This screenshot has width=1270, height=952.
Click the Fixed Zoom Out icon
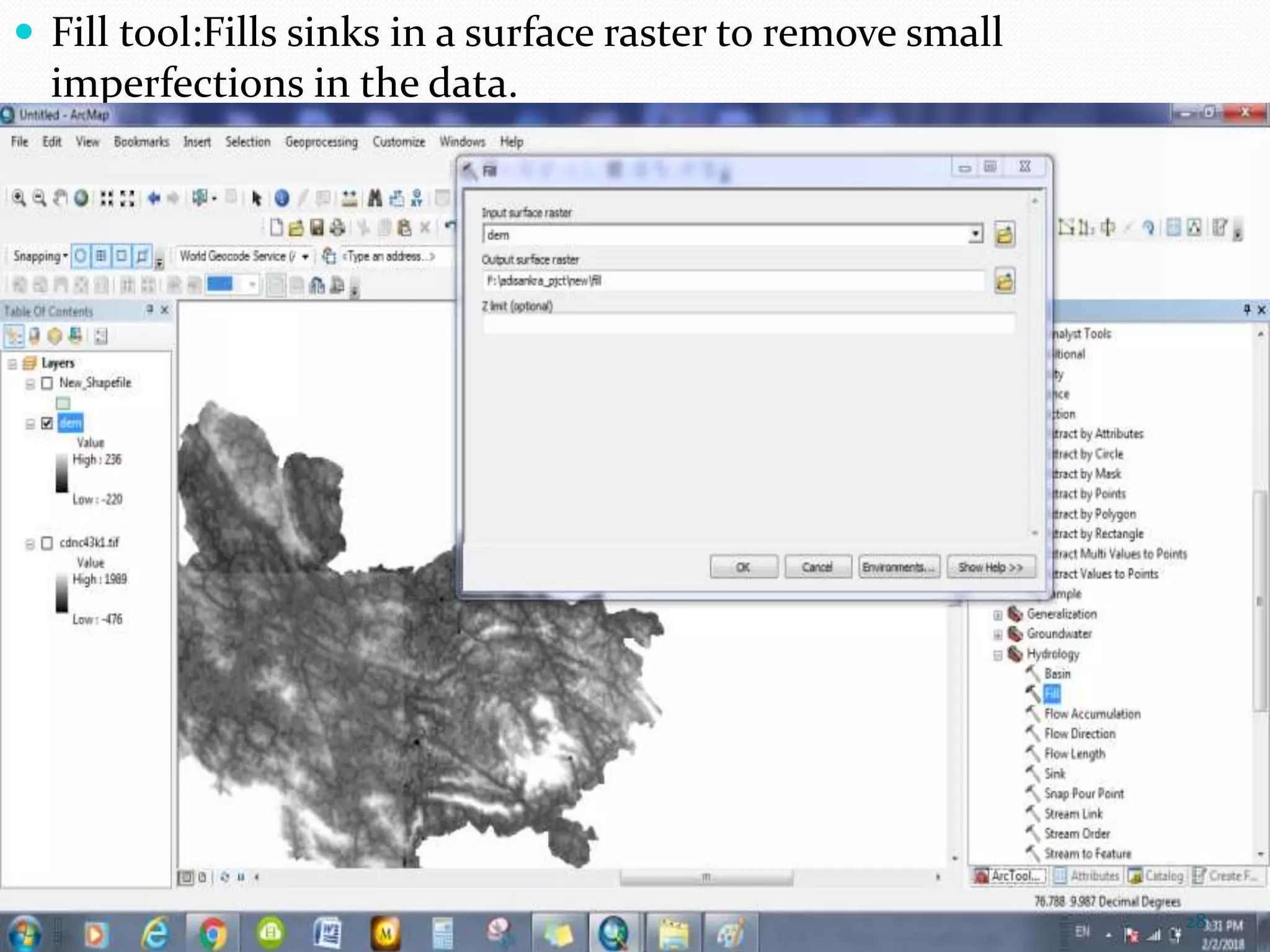[127, 198]
